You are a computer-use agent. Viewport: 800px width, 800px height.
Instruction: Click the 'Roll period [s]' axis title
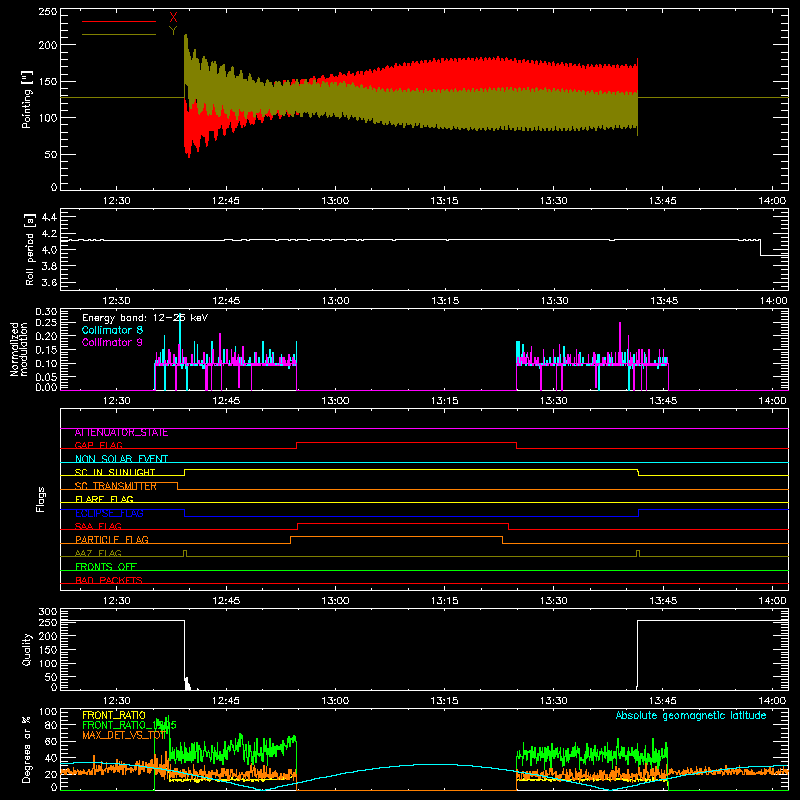pyautogui.click(x=29, y=249)
